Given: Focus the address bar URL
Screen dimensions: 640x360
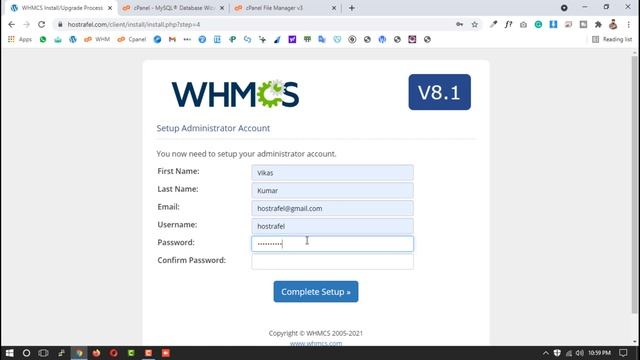Looking at the screenshot, I should (134, 24).
